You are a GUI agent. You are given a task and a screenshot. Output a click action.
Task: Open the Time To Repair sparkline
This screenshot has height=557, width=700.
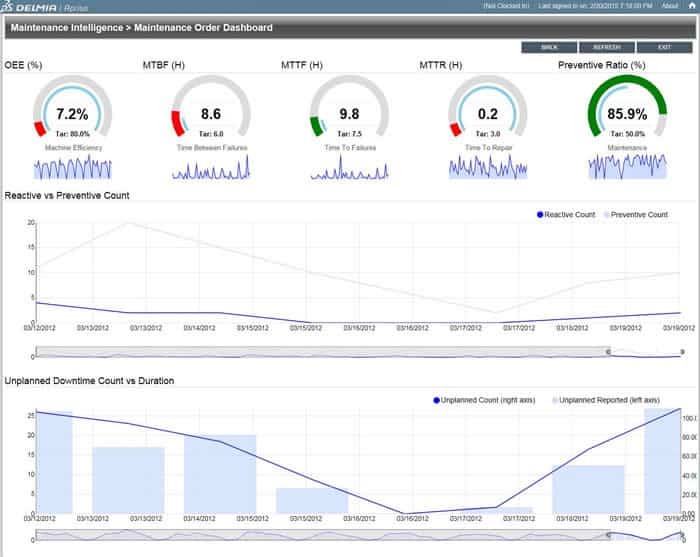pos(488,168)
